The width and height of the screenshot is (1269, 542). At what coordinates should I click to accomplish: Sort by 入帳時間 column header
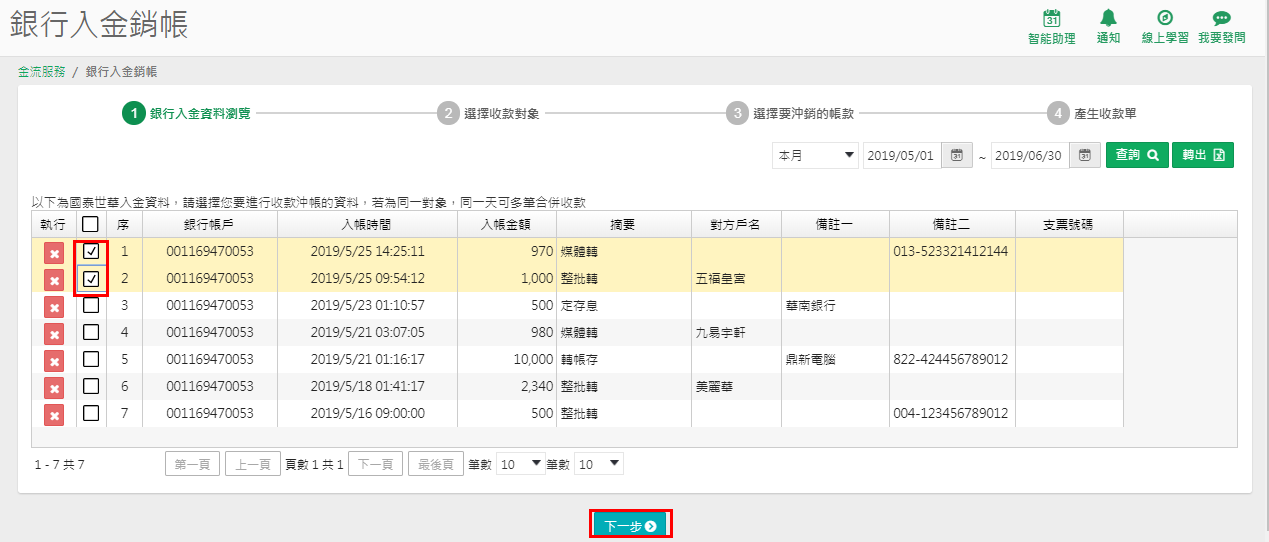tap(366, 224)
